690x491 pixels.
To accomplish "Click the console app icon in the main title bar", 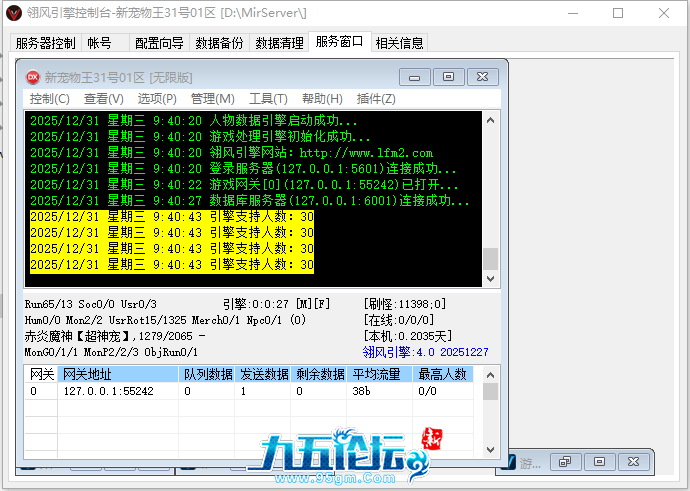I will pyautogui.click(x=13, y=12).
